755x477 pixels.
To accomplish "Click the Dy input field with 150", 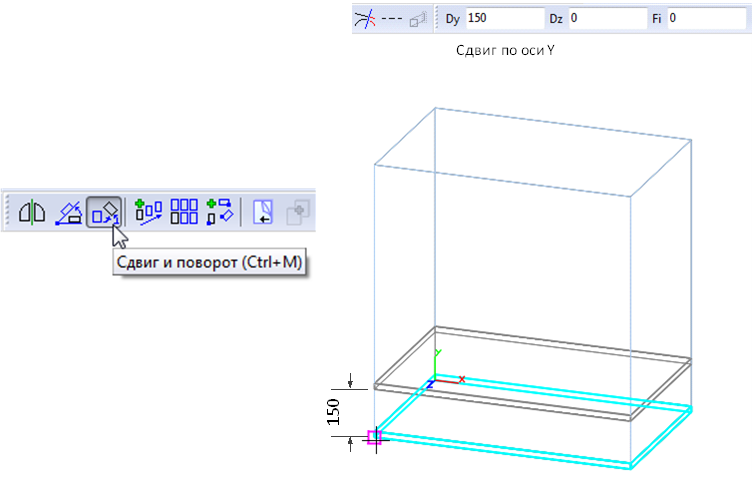I will pos(505,19).
